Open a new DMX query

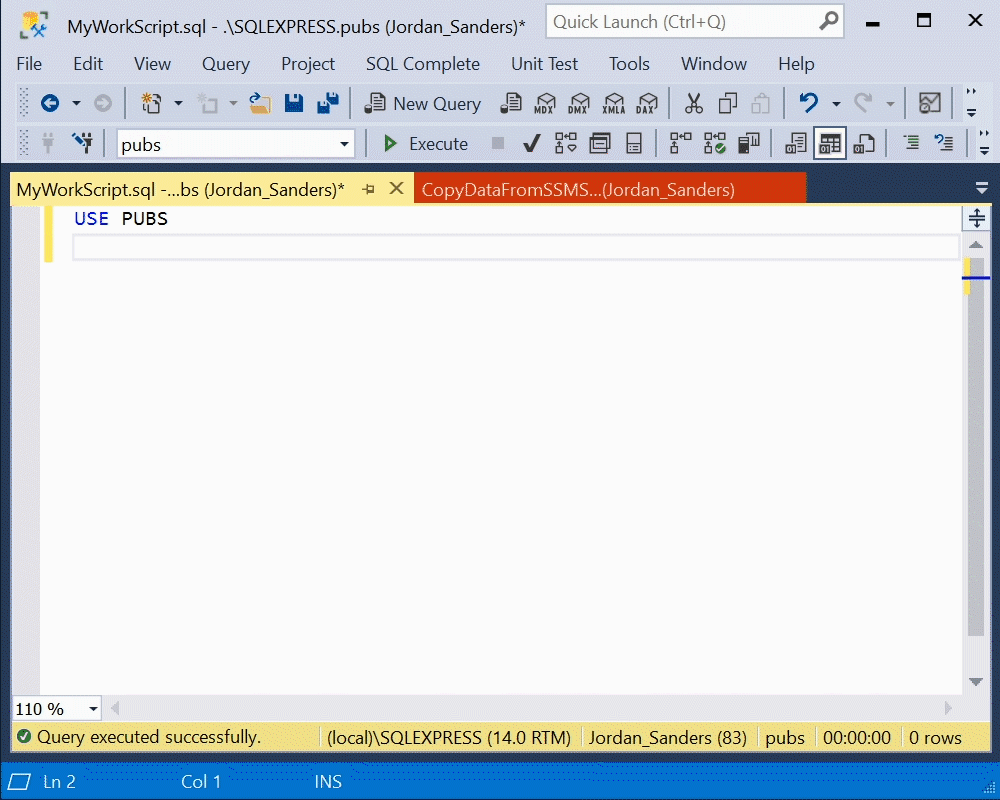(x=578, y=103)
